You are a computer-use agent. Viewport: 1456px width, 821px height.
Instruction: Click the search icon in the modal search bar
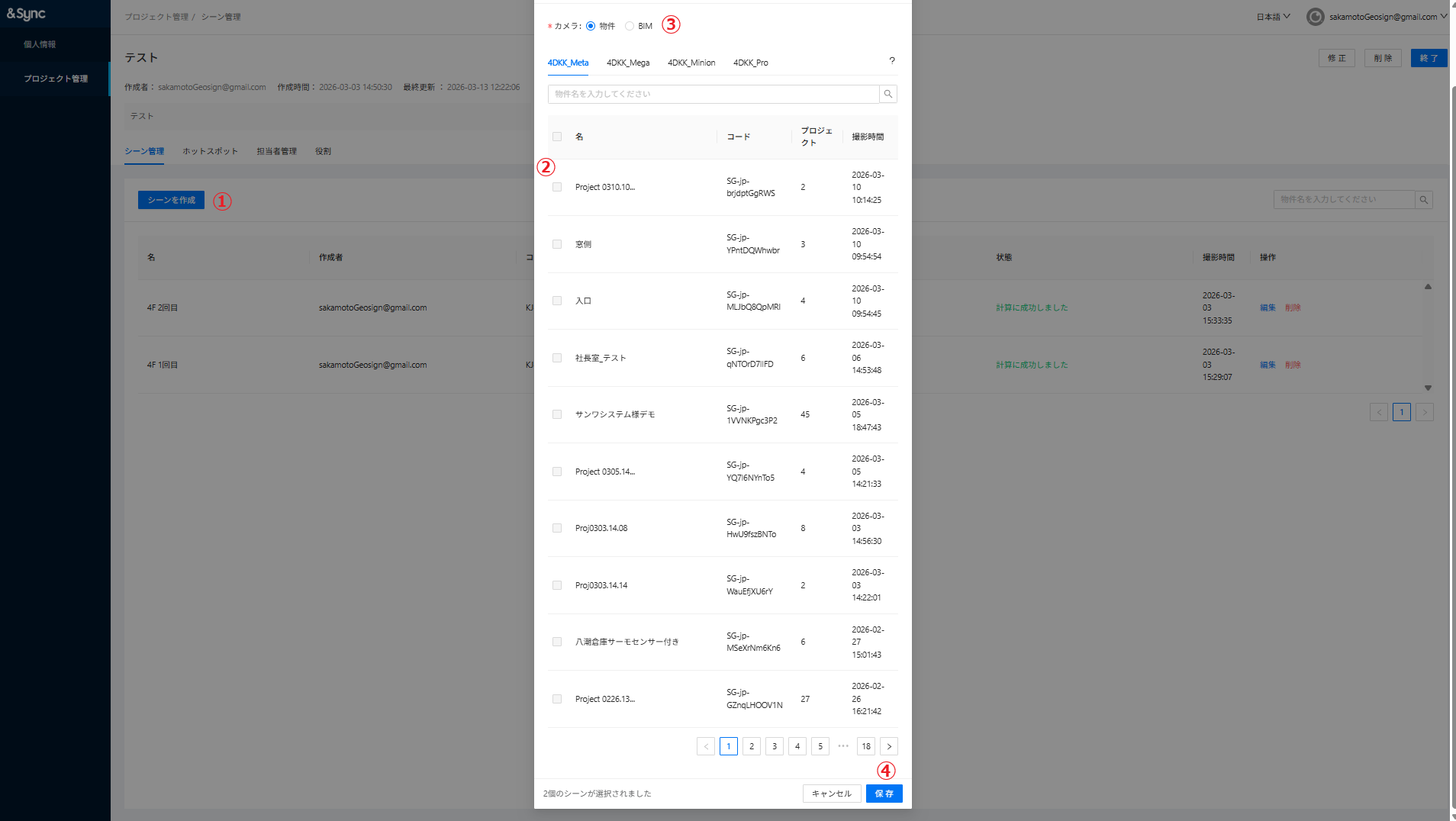(x=887, y=94)
